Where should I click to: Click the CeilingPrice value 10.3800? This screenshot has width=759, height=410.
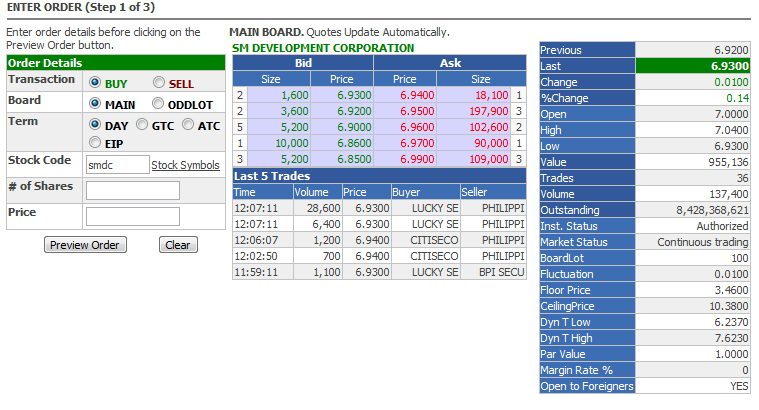tap(729, 305)
